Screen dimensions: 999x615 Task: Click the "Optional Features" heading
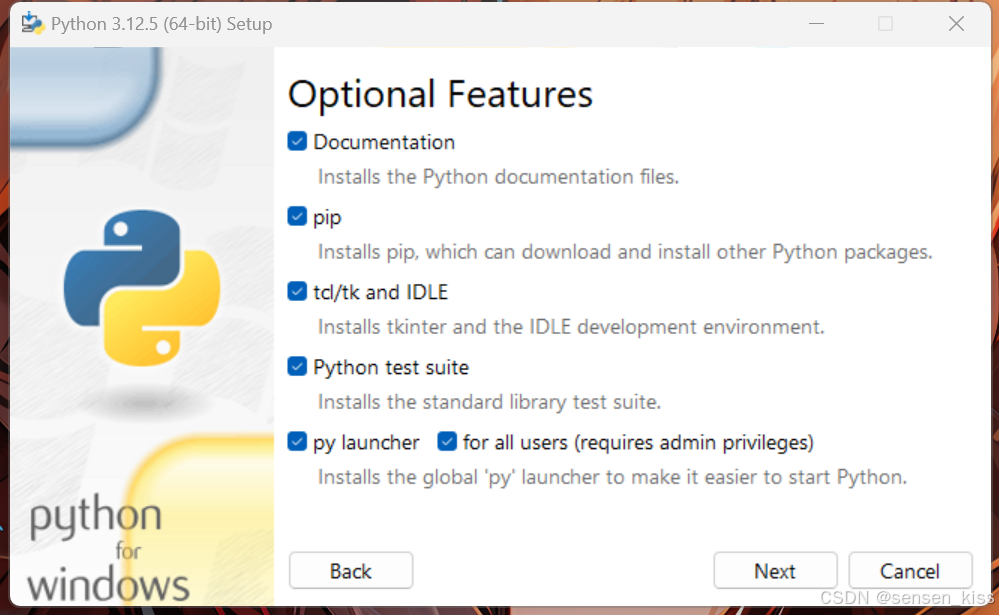point(440,94)
